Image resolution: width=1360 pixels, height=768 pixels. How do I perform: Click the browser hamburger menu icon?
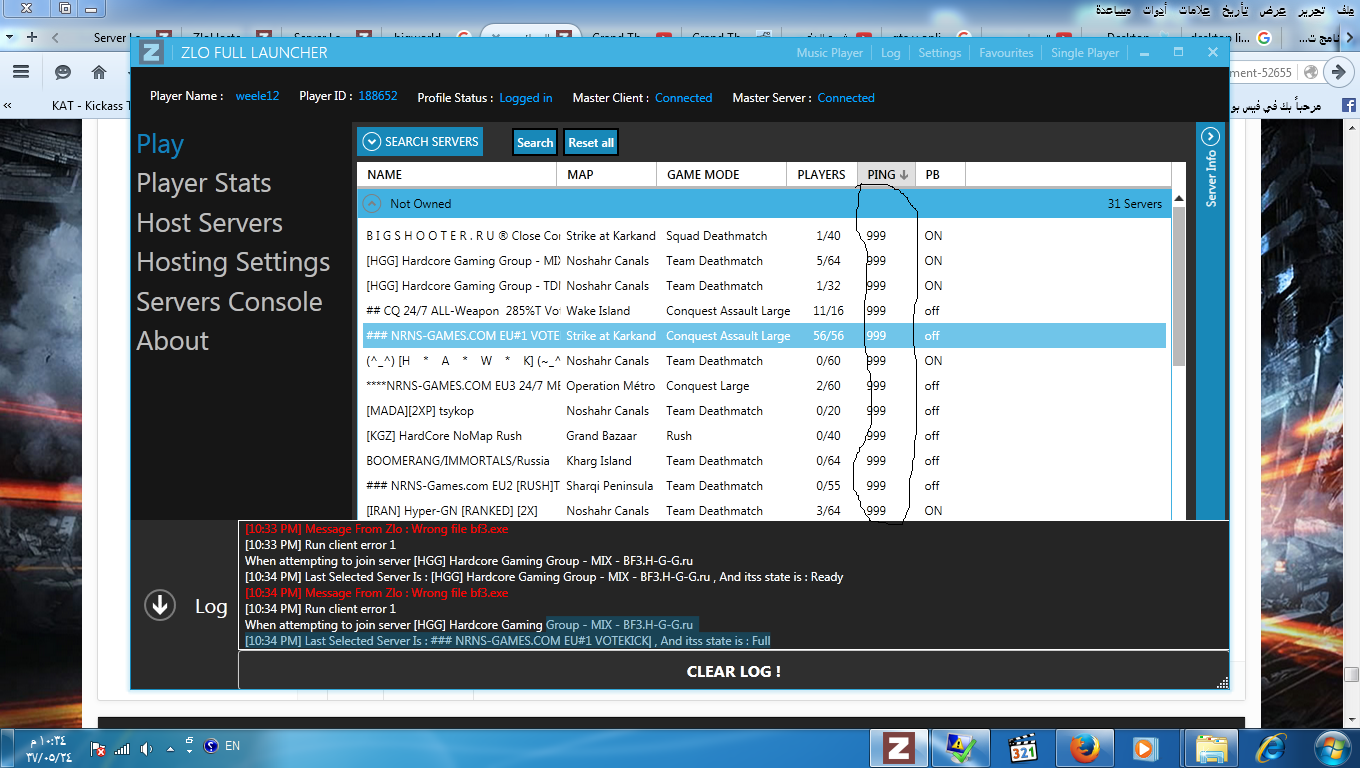coord(21,72)
